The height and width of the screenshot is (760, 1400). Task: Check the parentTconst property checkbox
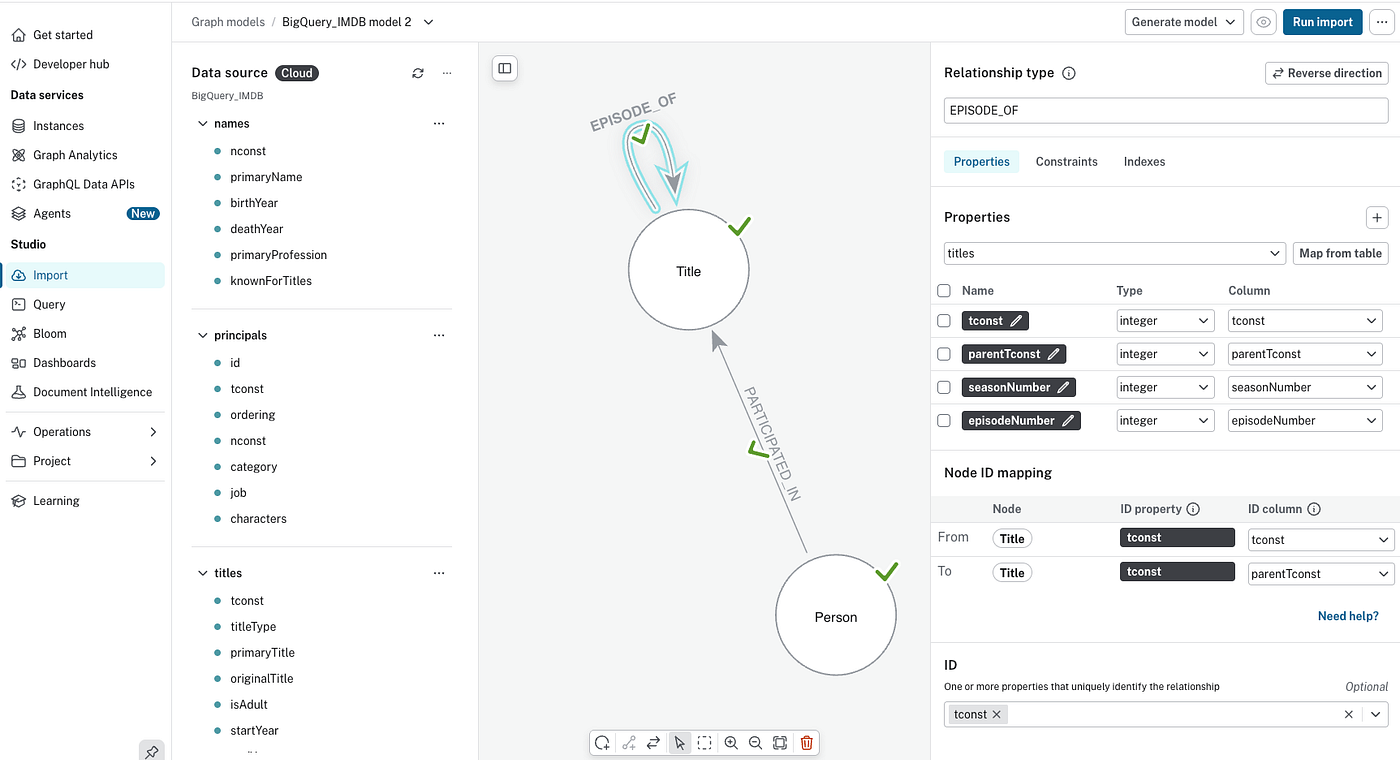[944, 354]
